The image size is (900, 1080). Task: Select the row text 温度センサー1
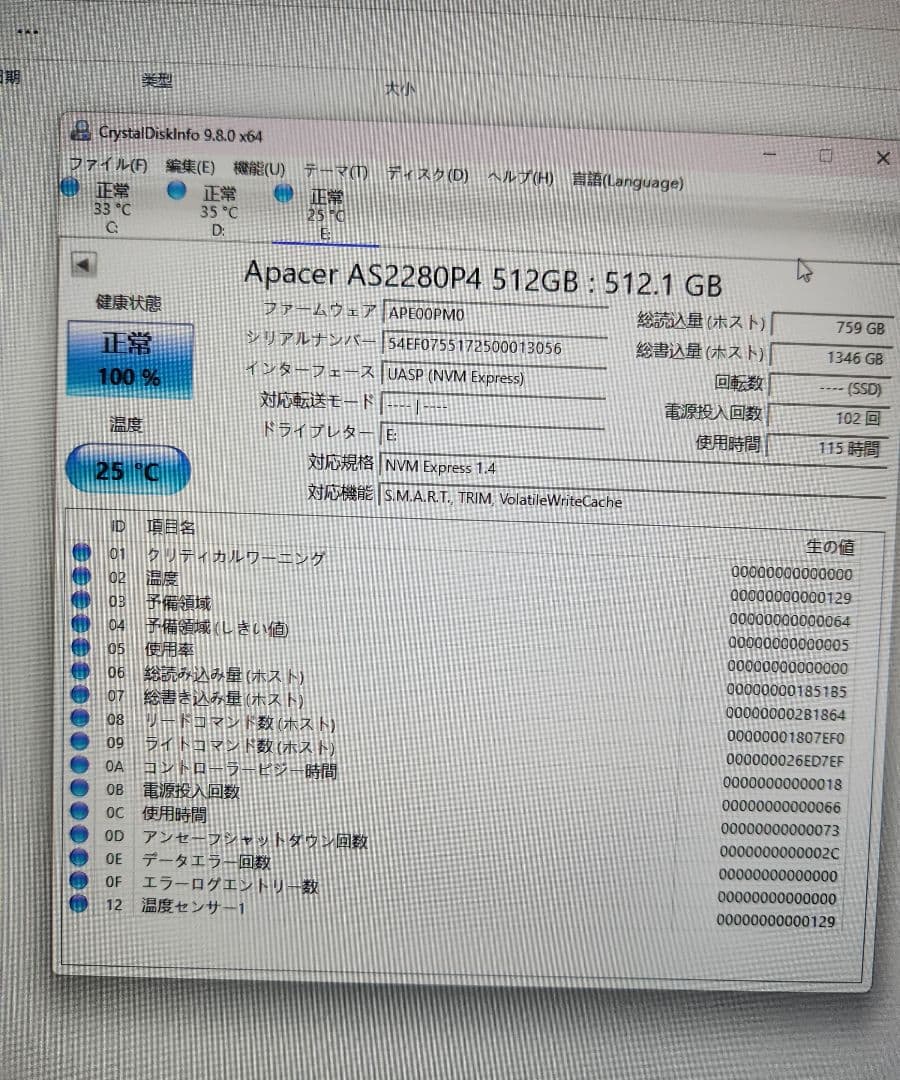(x=193, y=906)
